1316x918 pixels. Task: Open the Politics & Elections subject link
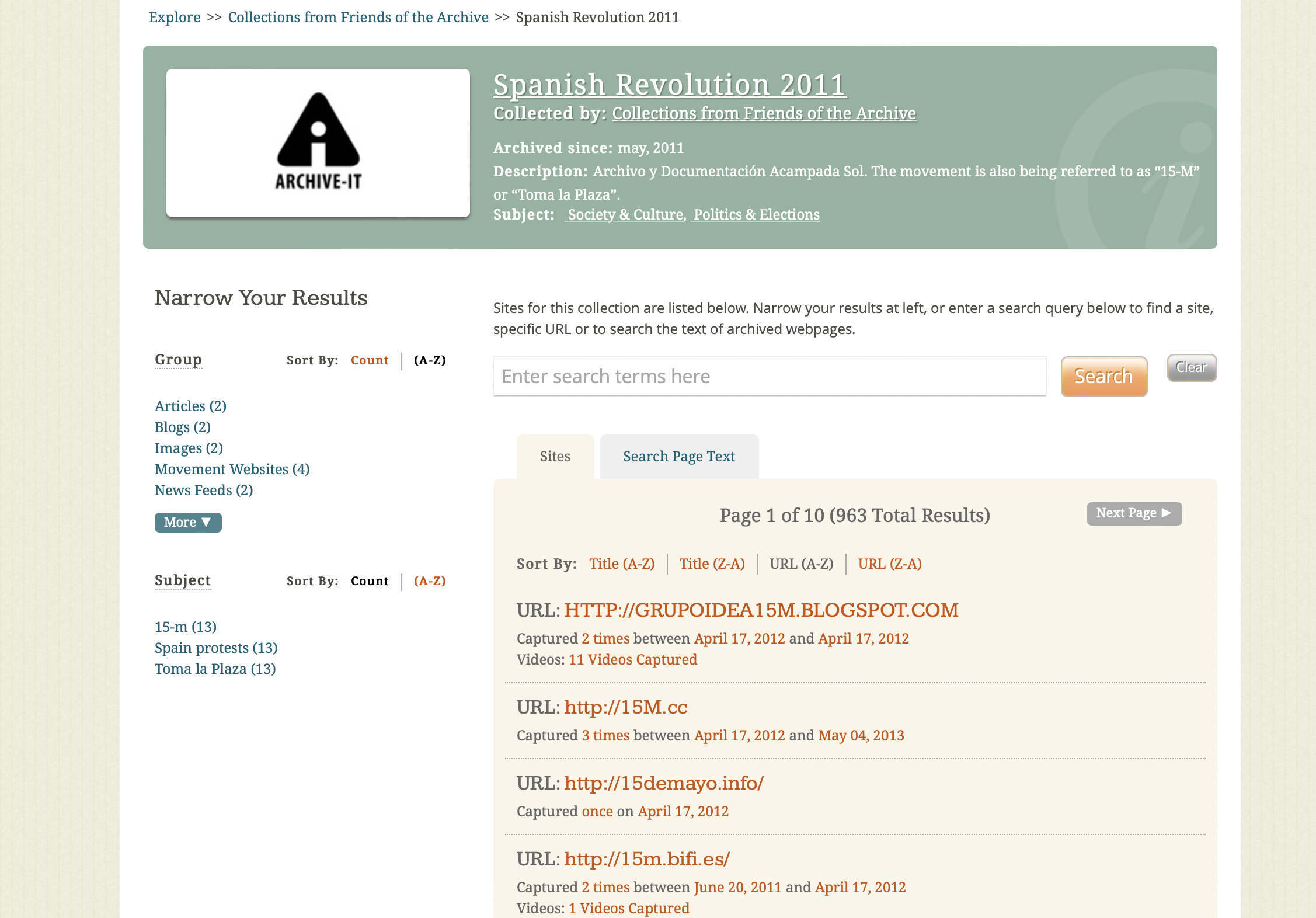(x=756, y=215)
